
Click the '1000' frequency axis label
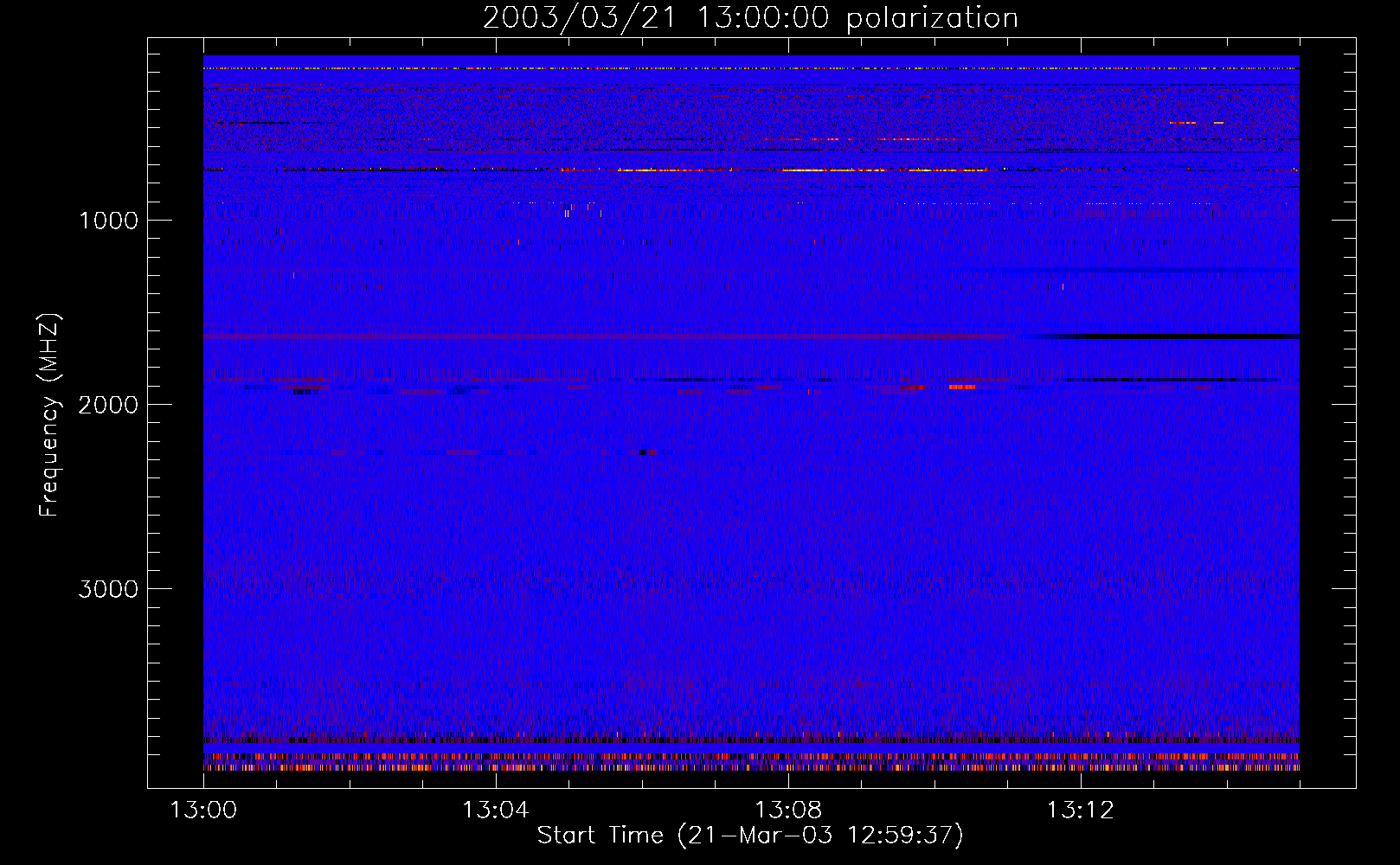coord(108,221)
